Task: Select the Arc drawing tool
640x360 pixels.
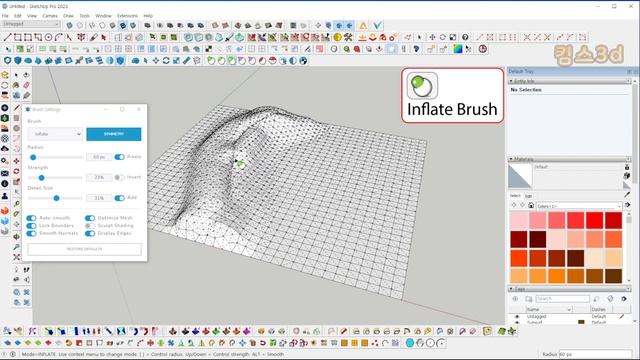Action: 58,37
